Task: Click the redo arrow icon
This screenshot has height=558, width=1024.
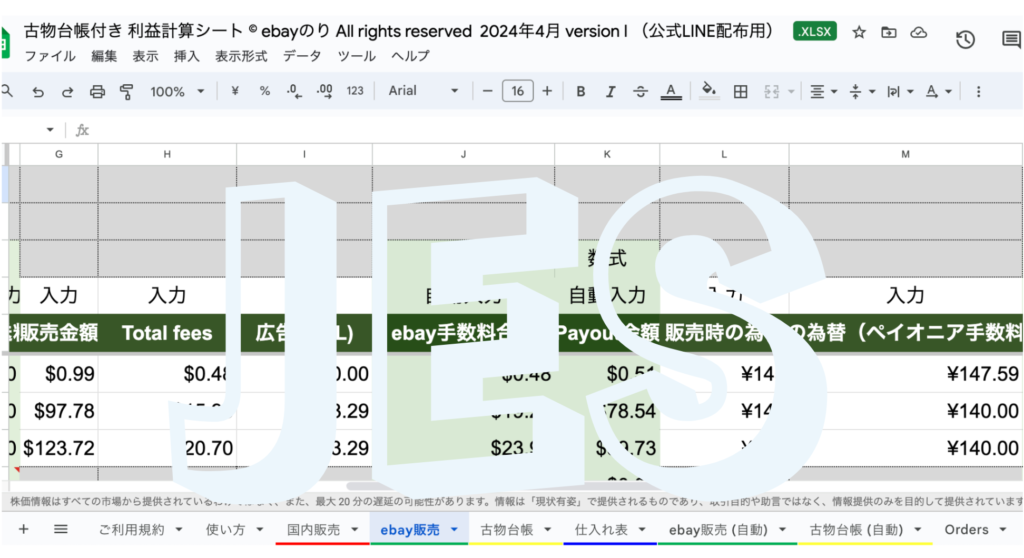Action: (x=67, y=92)
